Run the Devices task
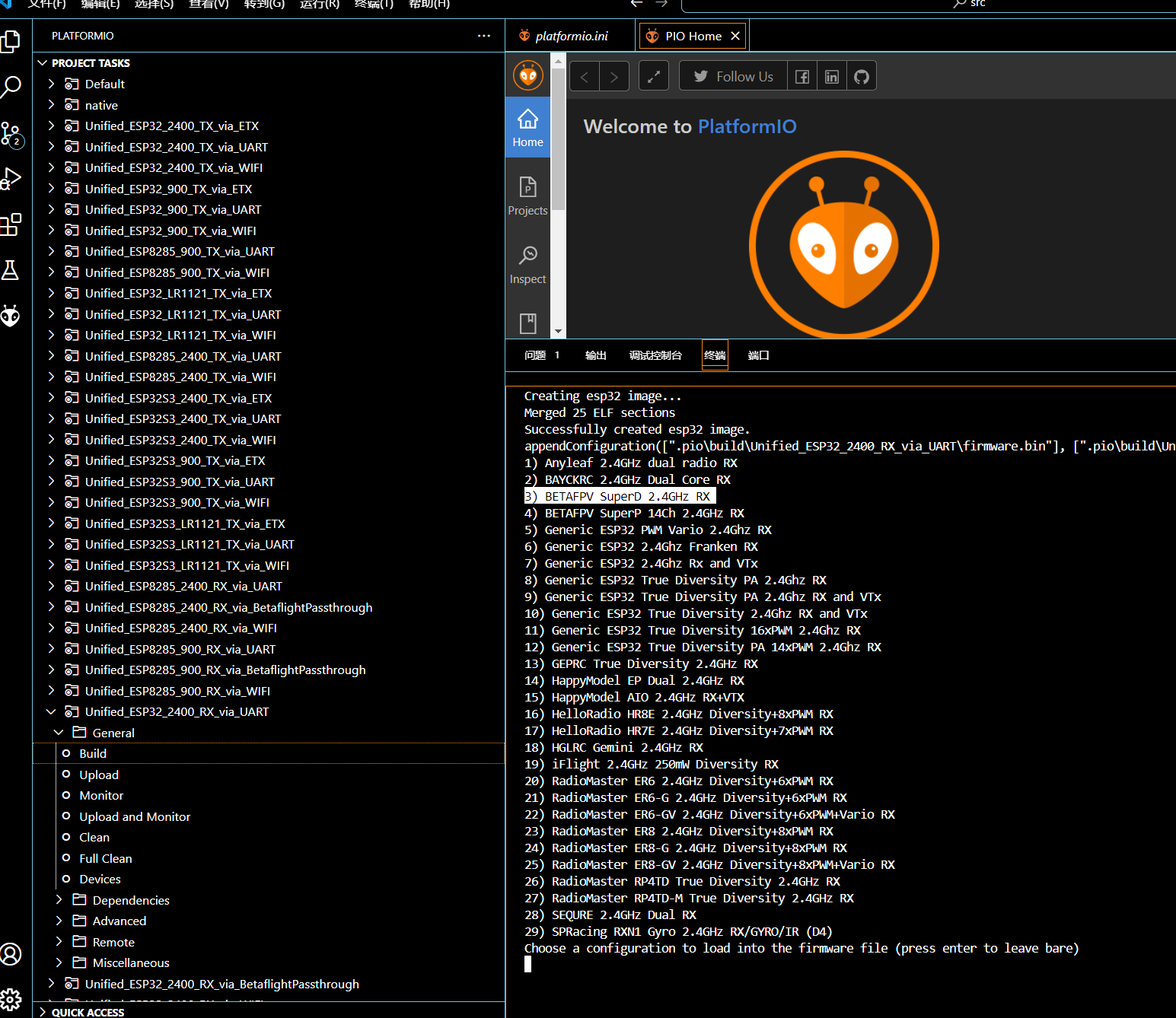This screenshot has height=1018, width=1176. click(x=269, y=879)
